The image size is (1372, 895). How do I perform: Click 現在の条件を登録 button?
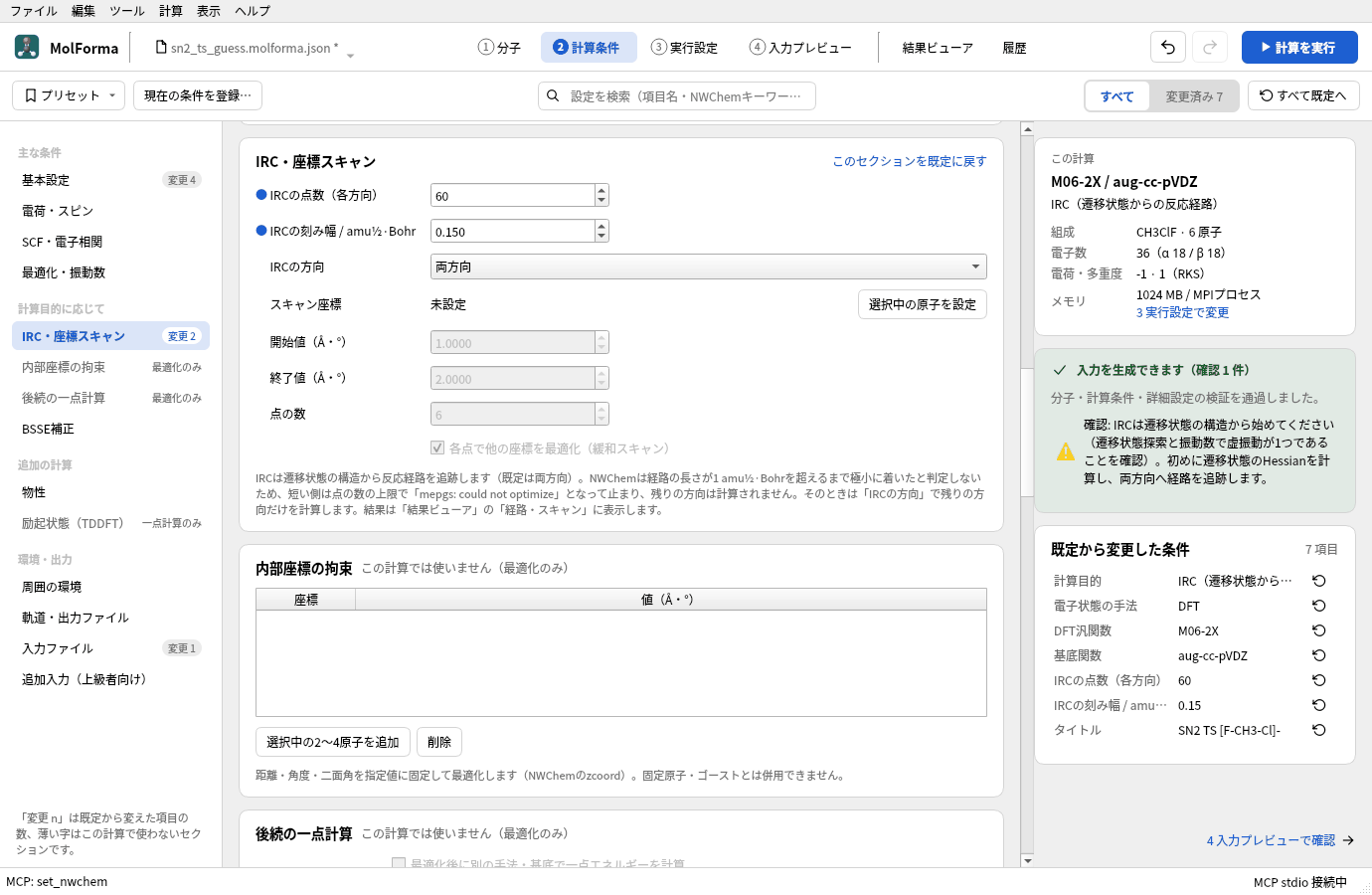[198, 95]
